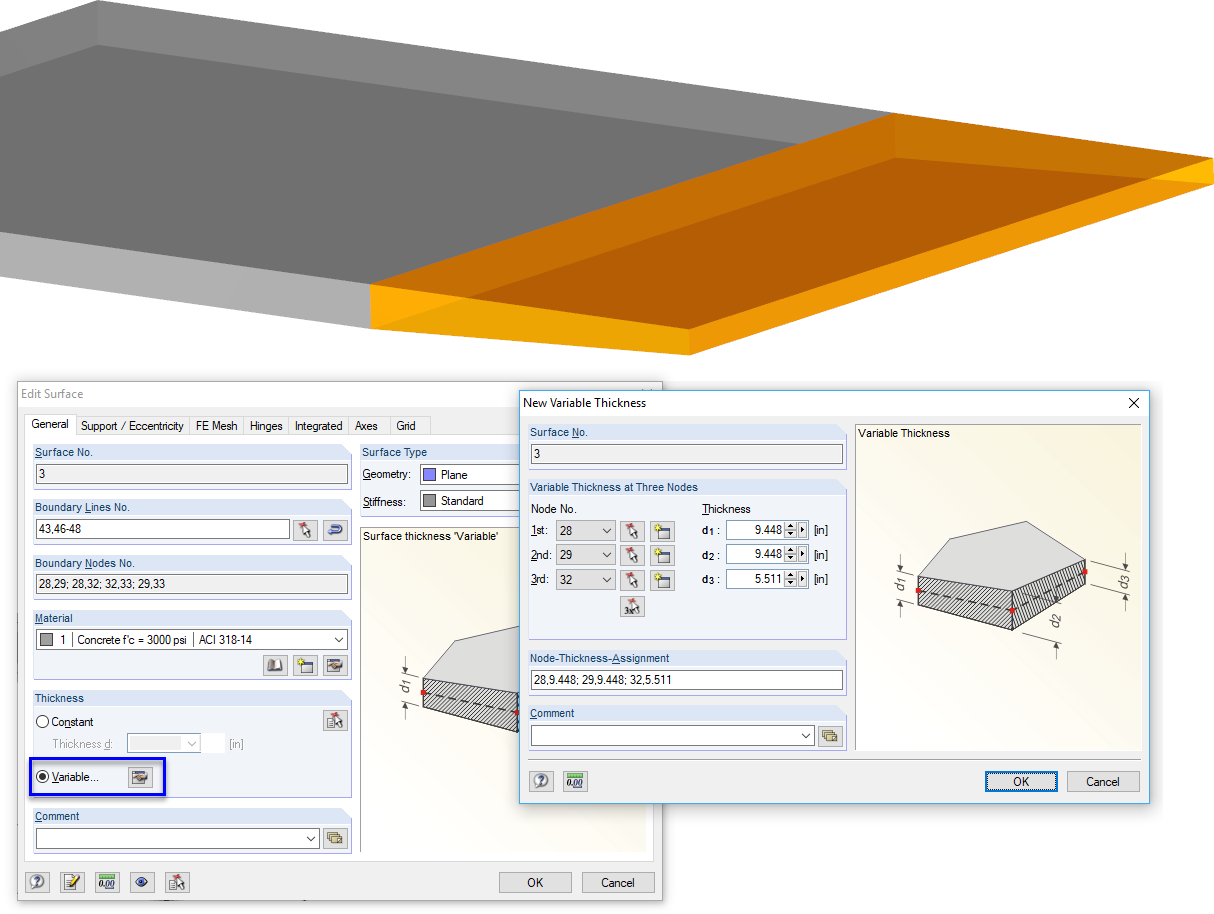
Task: Toggle the eye visibility icon in Edit Surface
Action: tap(141, 882)
